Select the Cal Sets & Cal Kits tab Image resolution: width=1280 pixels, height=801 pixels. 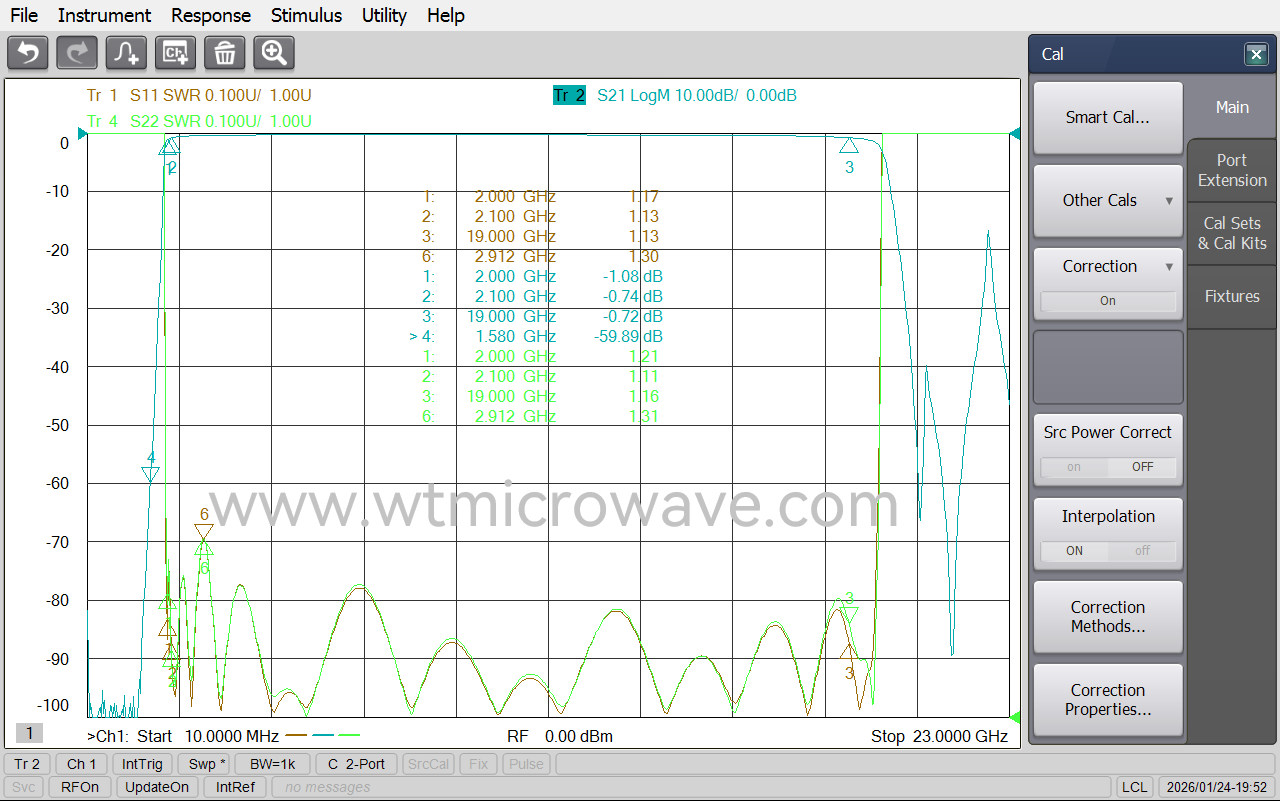[1231, 233]
